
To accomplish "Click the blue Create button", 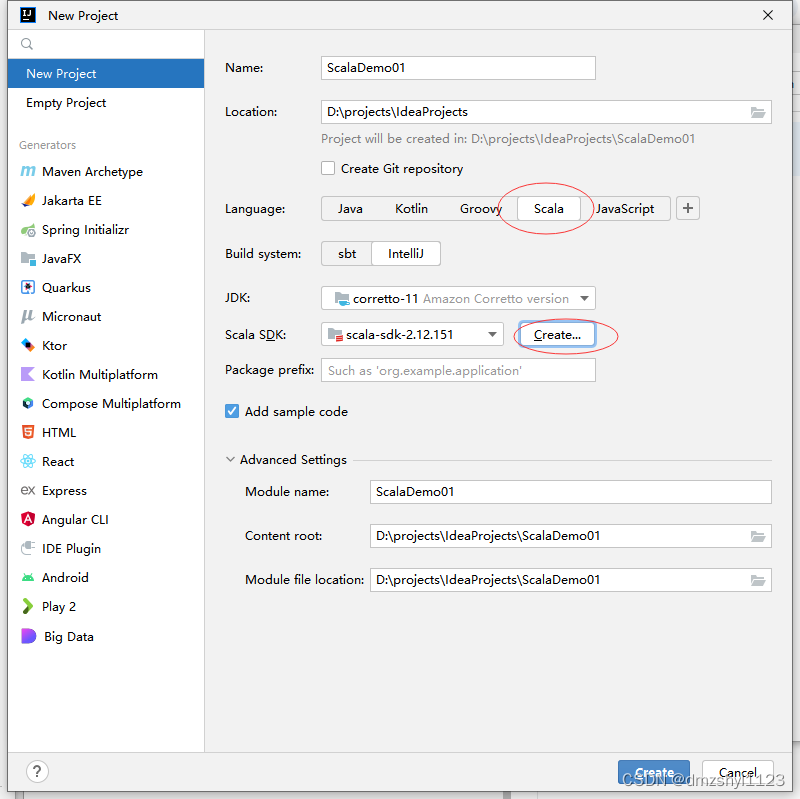I will coord(654,772).
